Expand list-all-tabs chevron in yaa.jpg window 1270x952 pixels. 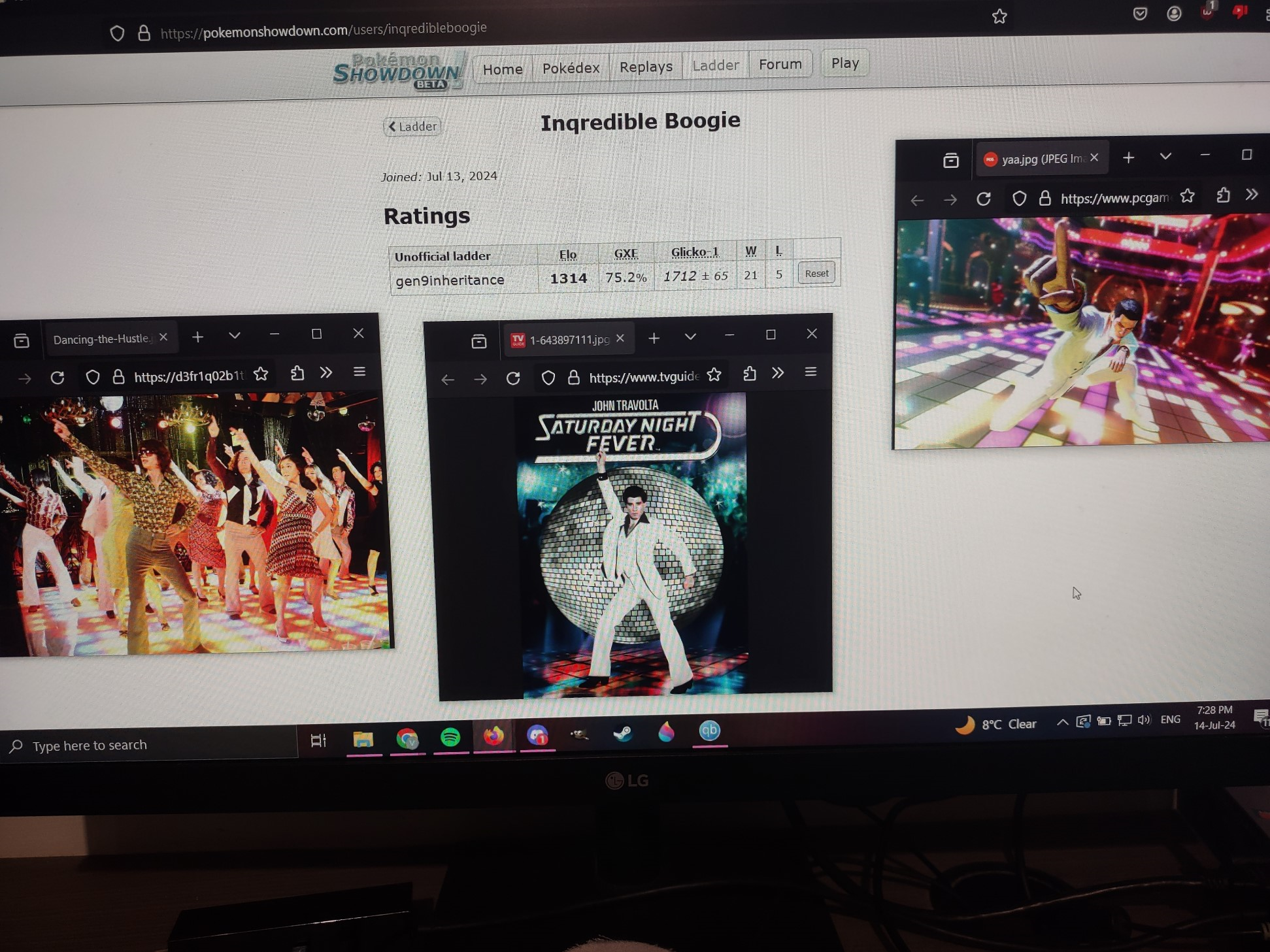click(x=1165, y=157)
